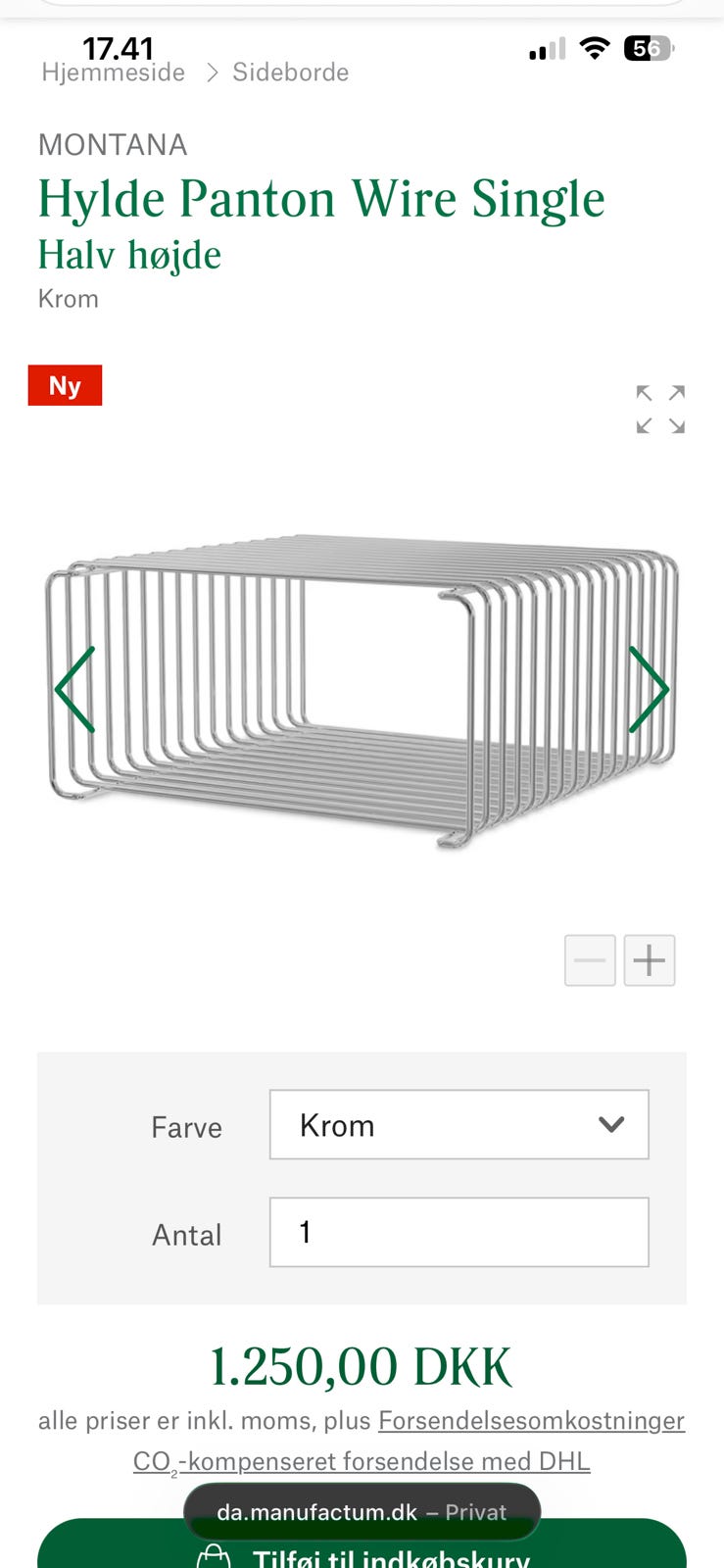Show next product image with right arrow
The width and height of the screenshot is (724, 1568).
click(649, 690)
